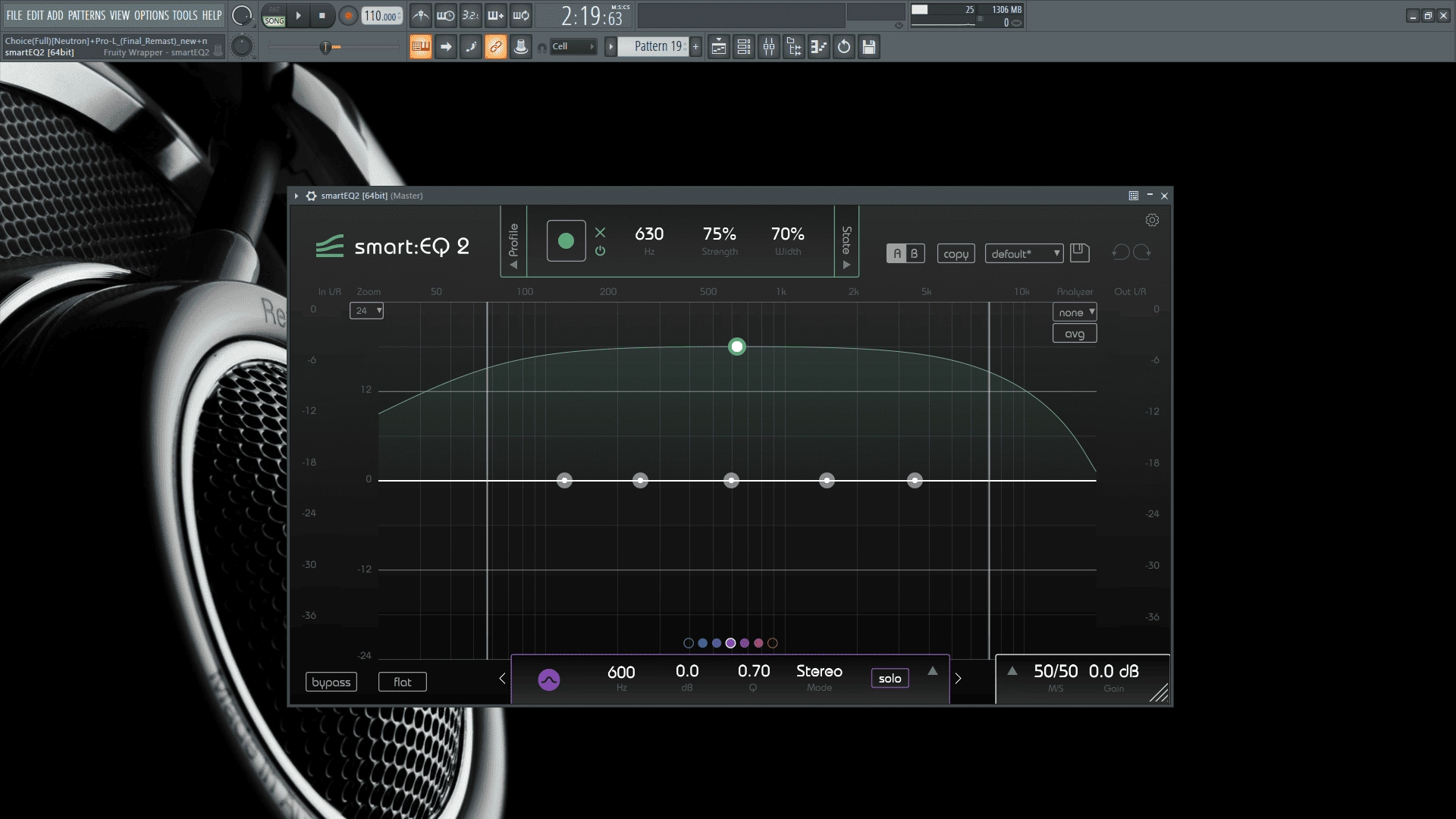
Task: Click the flat button
Action: click(403, 682)
